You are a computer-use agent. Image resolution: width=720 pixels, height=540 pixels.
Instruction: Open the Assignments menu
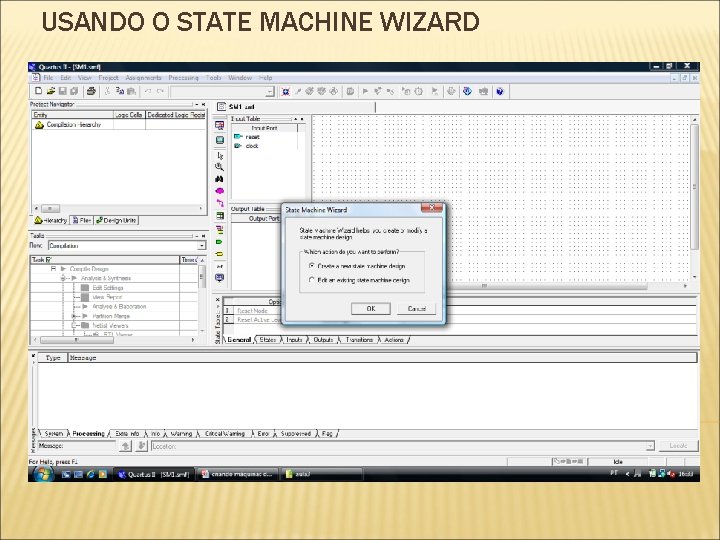tap(143, 78)
